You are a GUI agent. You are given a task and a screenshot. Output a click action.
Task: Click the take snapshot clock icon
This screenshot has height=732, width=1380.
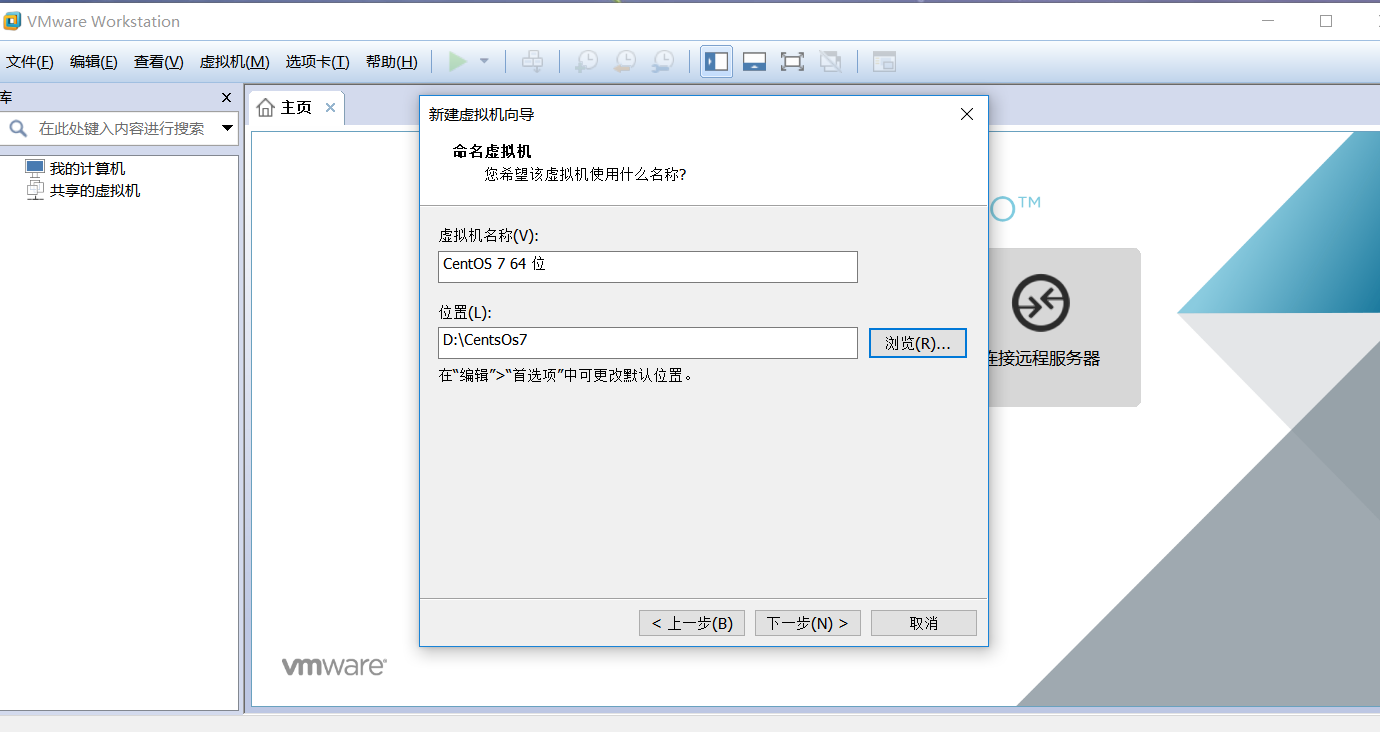[x=586, y=62]
